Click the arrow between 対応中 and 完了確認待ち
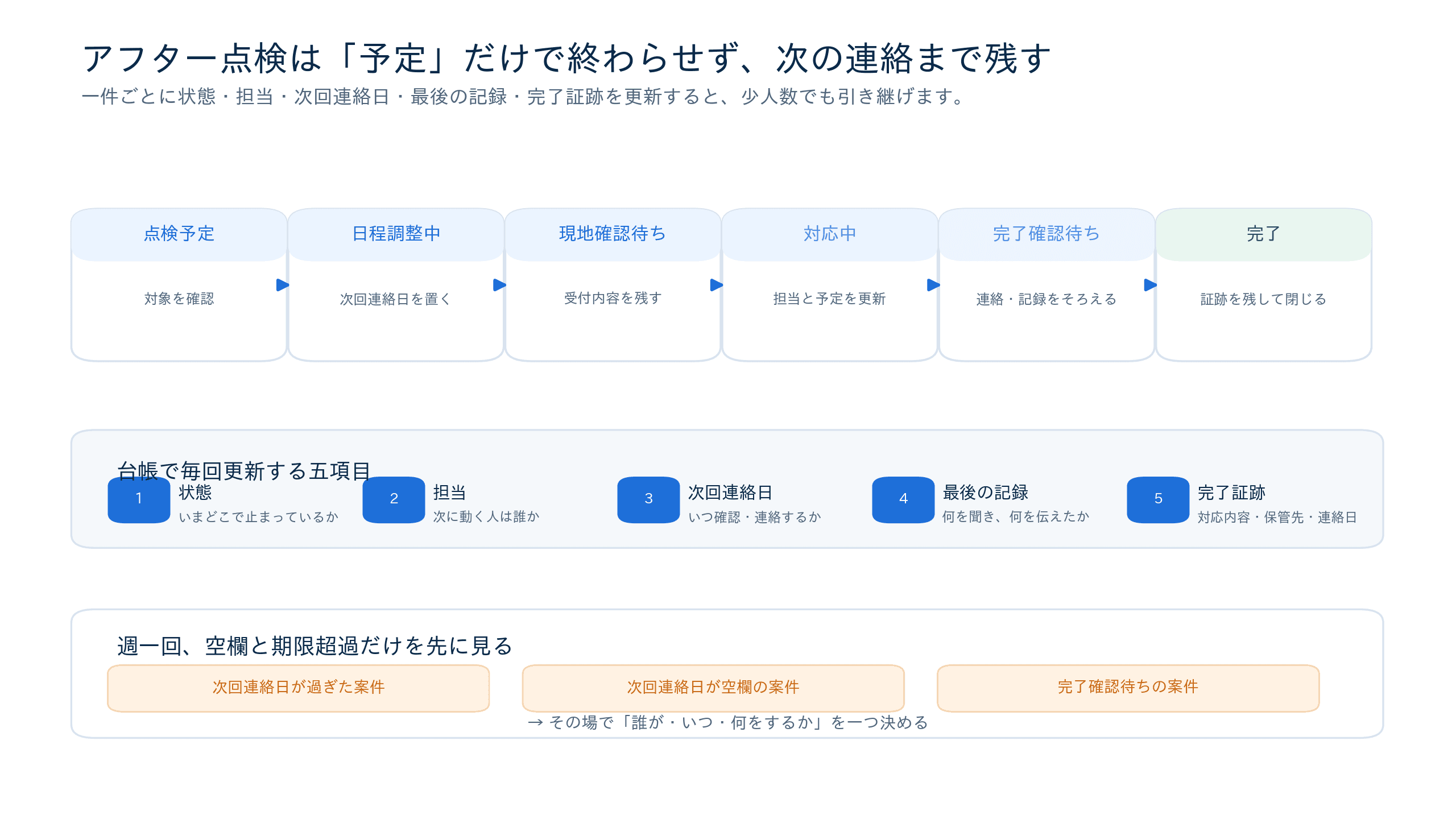Viewport: 1456px width, 819px height. tap(933, 285)
